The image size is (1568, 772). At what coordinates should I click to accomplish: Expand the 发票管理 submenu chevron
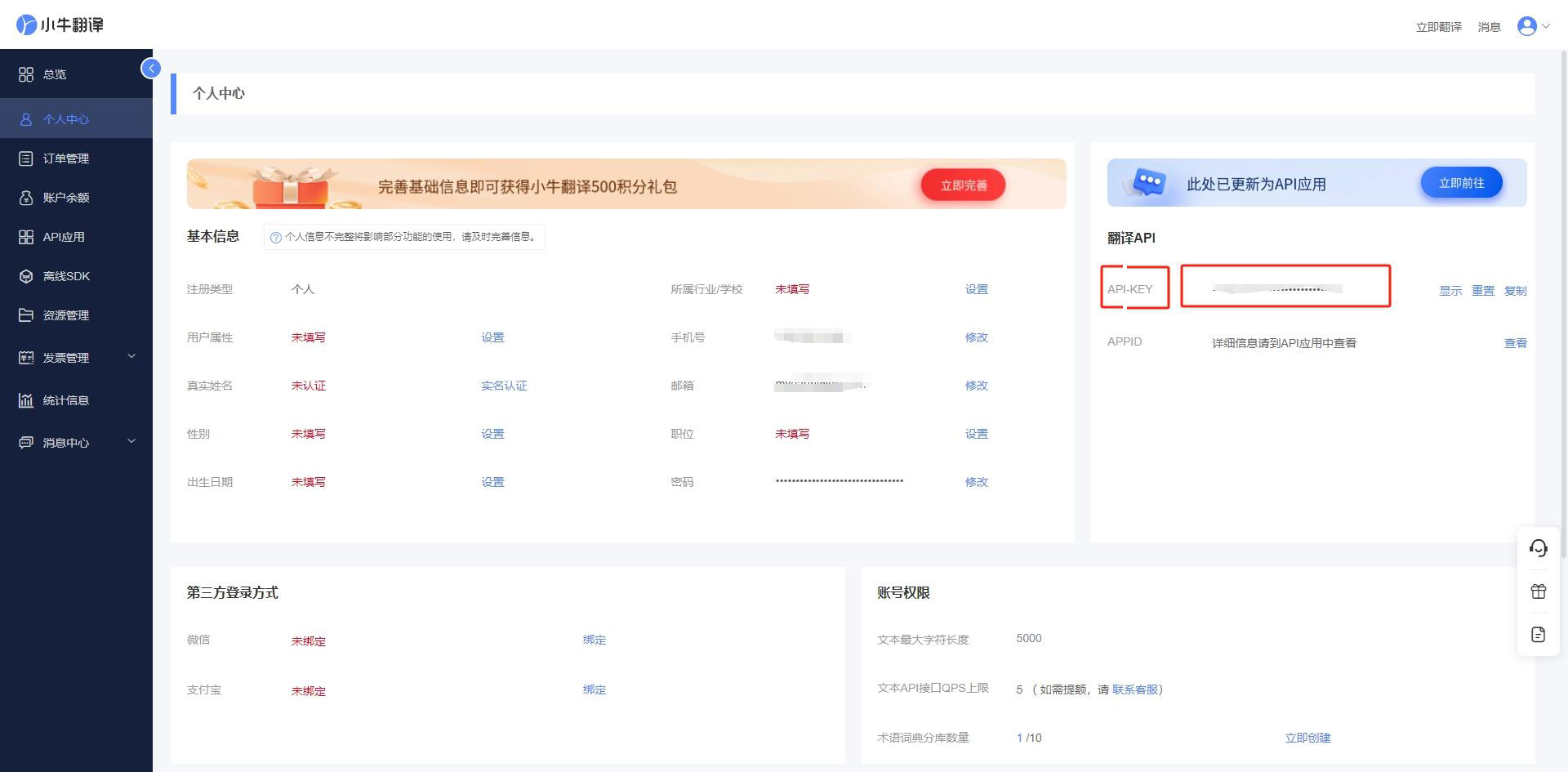point(131,356)
